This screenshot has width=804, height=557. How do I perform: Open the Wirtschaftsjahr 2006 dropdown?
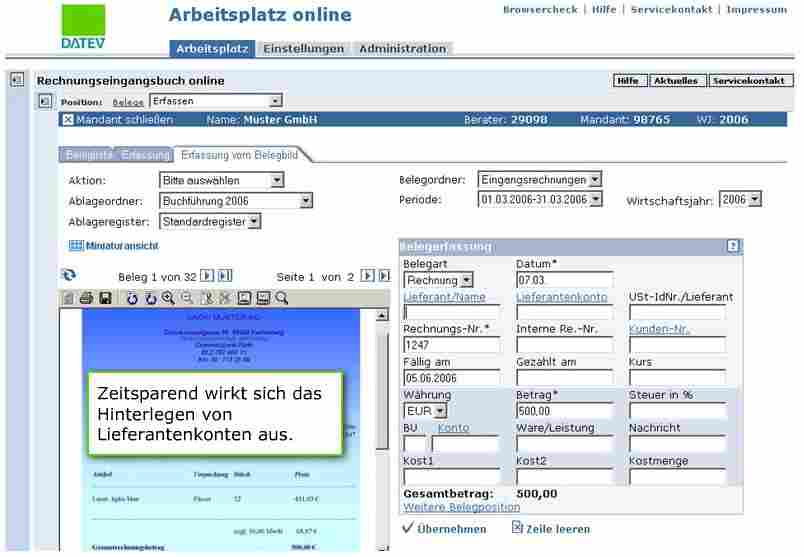pos(741,199)
